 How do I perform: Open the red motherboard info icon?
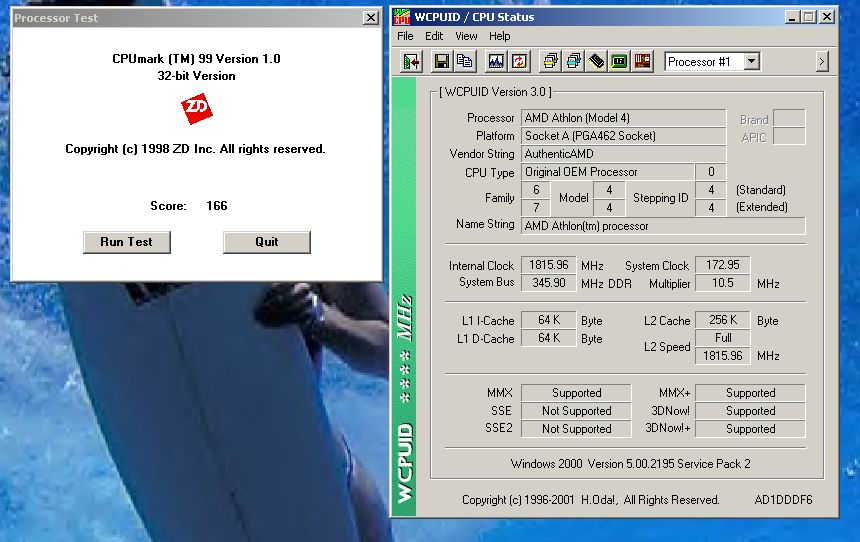coord(642,61)
